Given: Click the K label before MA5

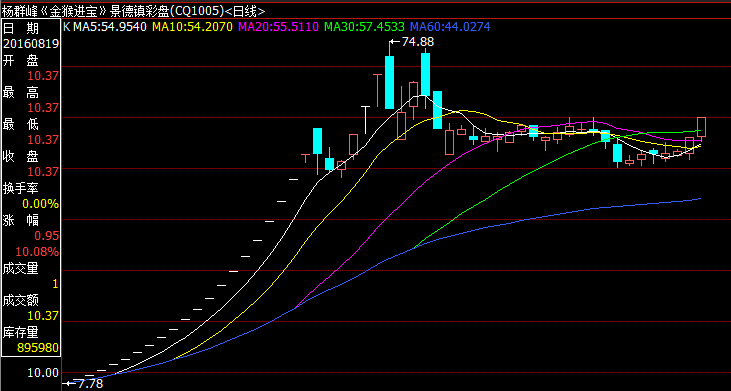Looking at the screenshot, I should pos(67,27).
